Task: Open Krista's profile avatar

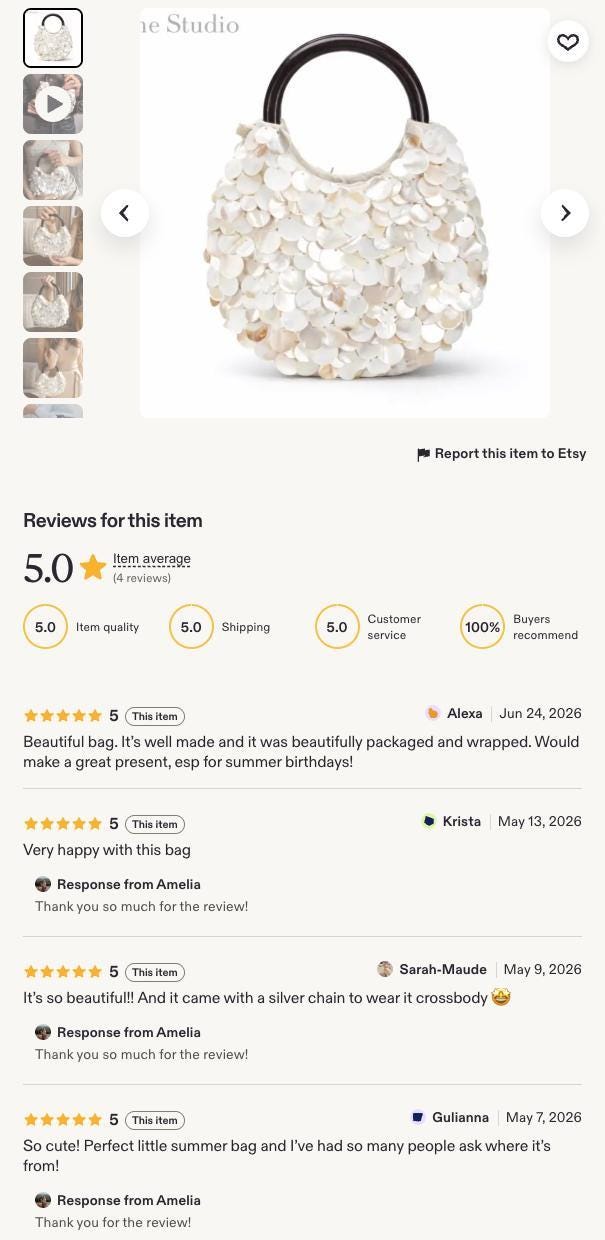Action: click(429, 821)
